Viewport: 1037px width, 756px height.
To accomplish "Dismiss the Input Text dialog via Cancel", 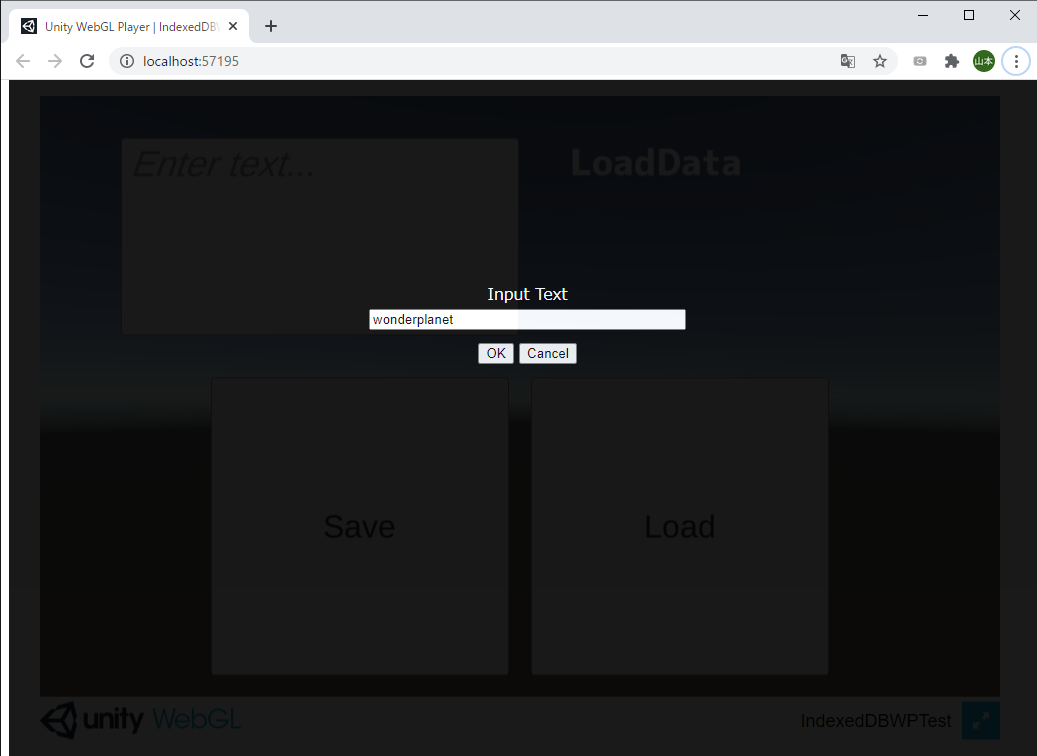I will [x=547, y=353].
